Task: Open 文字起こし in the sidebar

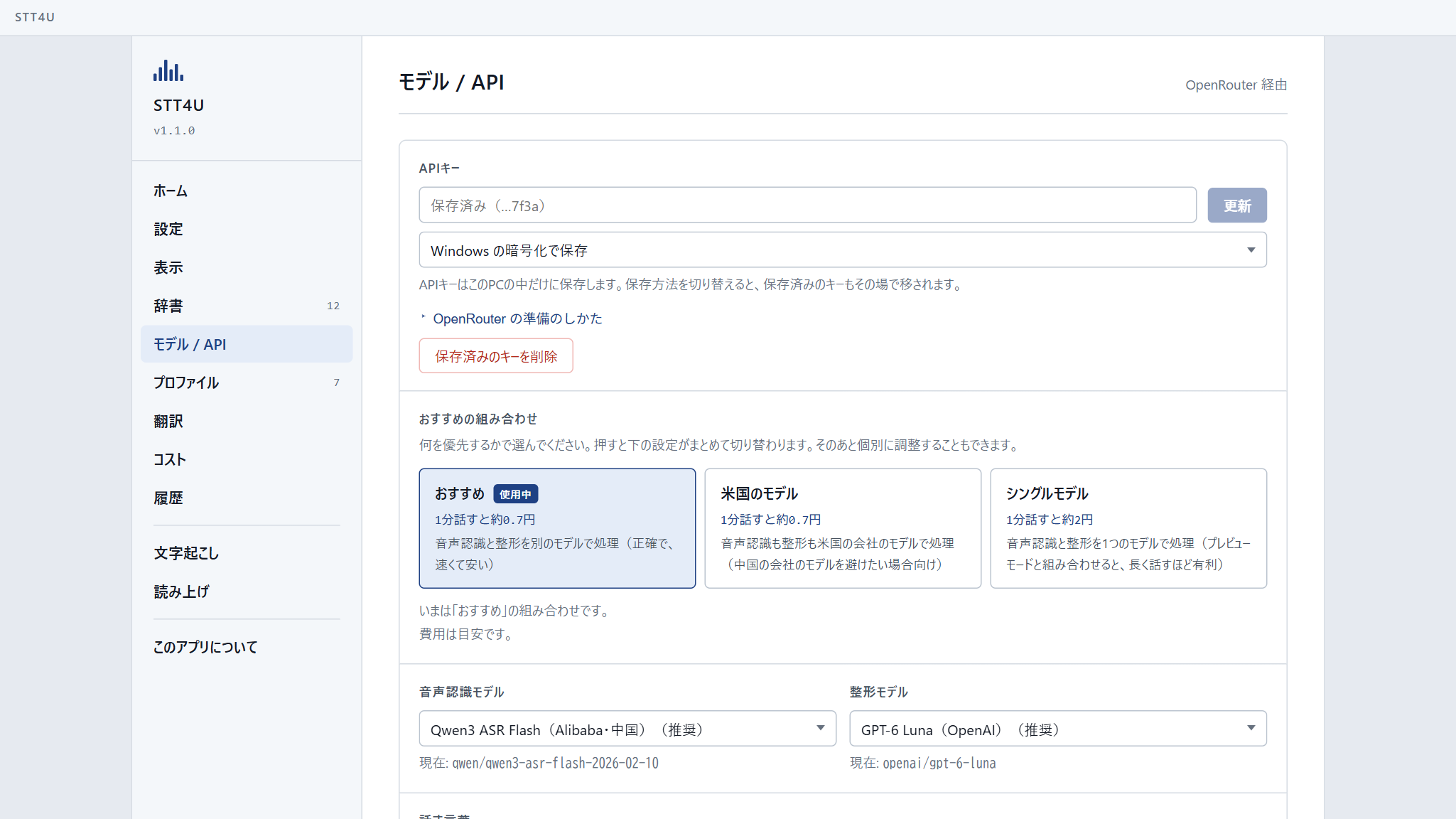Action: 247,553
